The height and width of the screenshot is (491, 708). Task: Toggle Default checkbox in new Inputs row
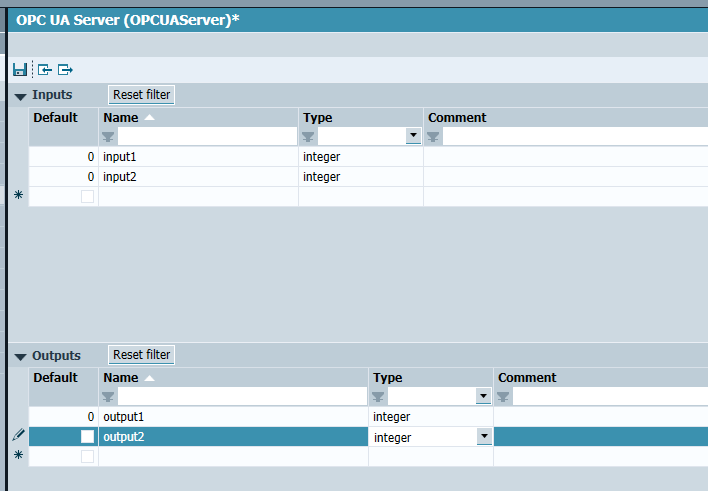tap(88, 196)
